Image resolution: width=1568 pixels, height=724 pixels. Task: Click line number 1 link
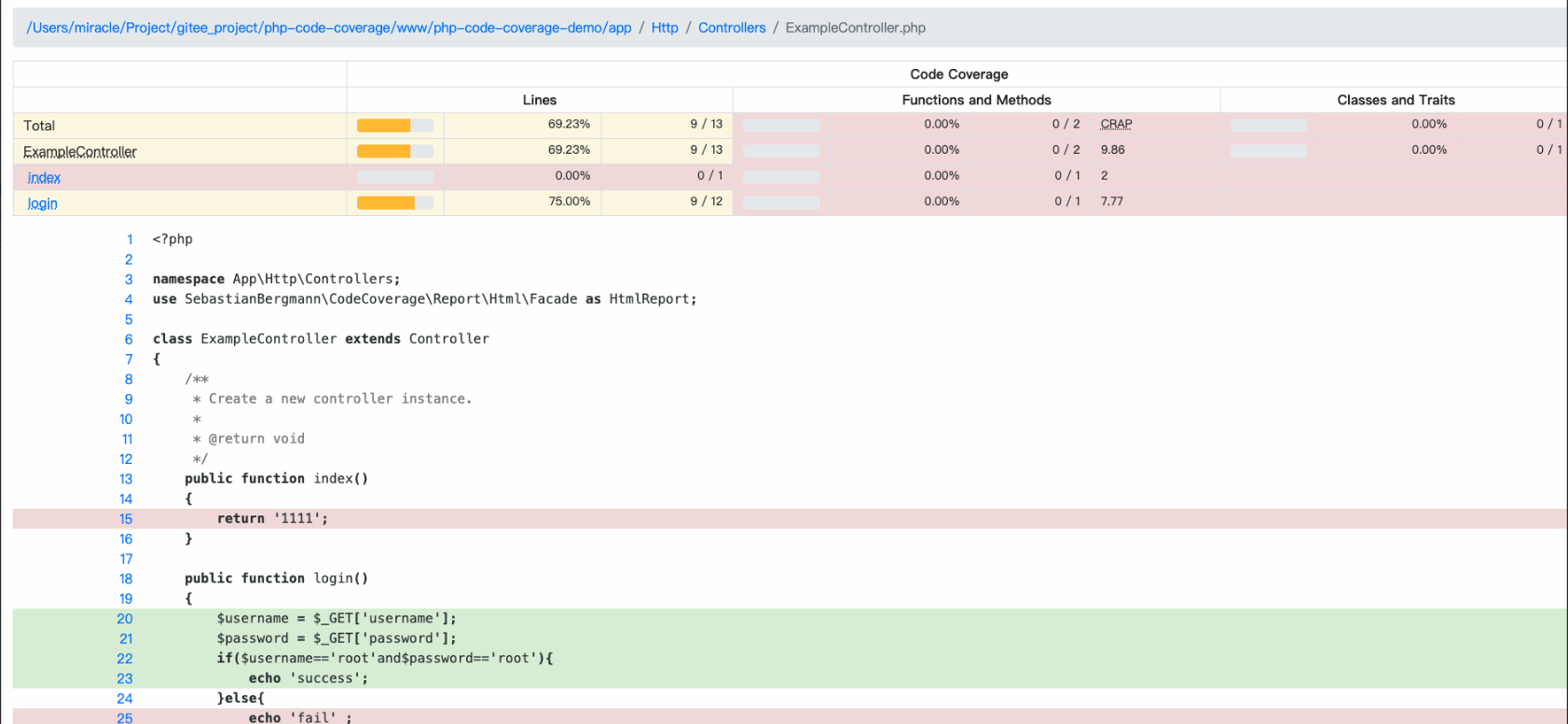click(130, 239)
